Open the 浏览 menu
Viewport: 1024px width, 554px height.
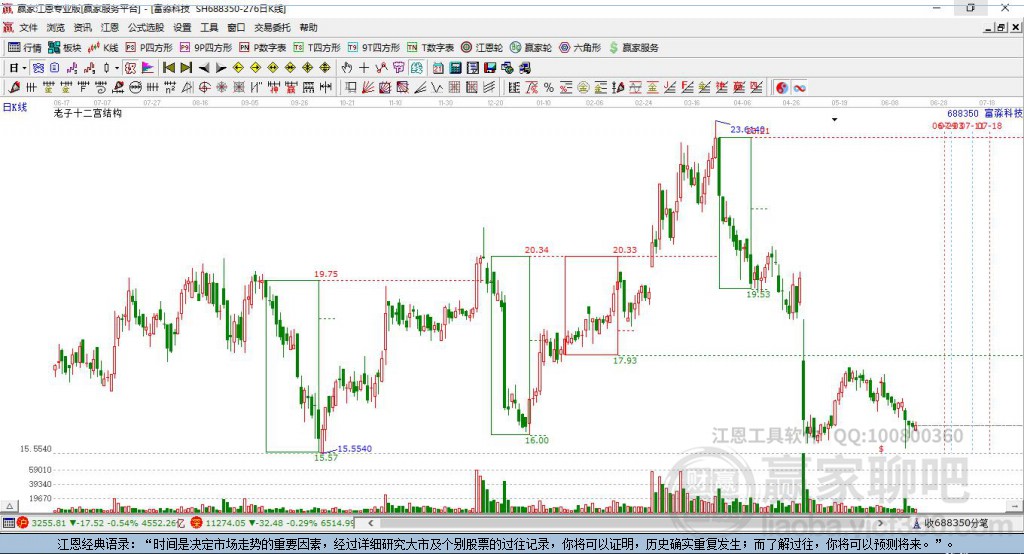56,27
